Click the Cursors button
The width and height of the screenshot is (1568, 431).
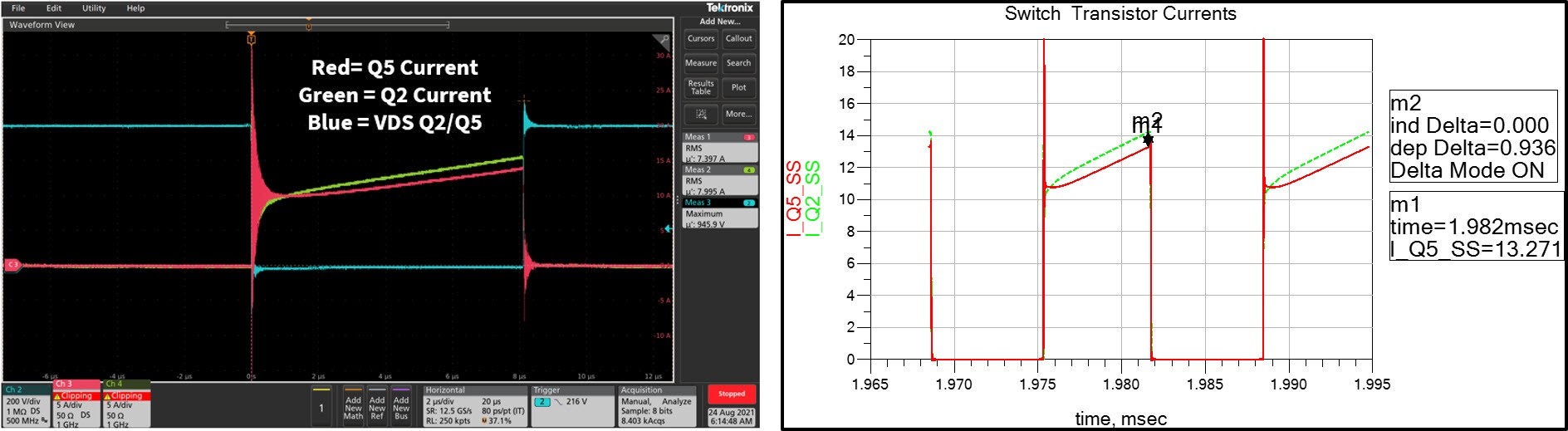[x=701, y=38]
